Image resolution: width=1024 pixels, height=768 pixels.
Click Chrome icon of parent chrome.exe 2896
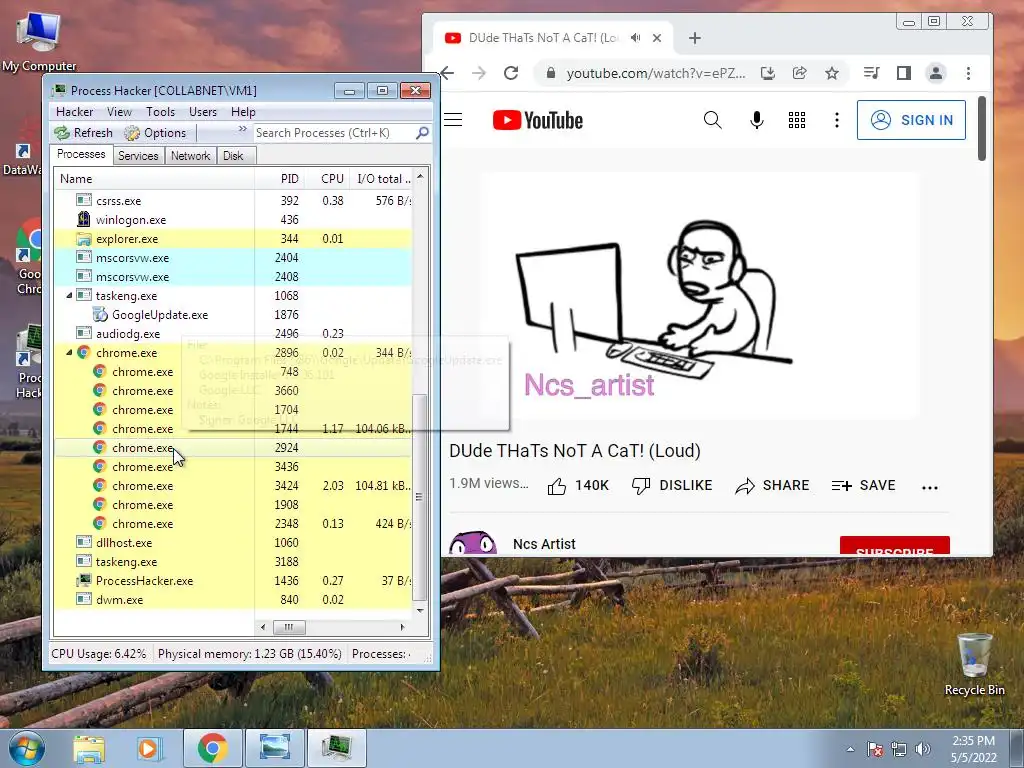(x=83, y=353)
